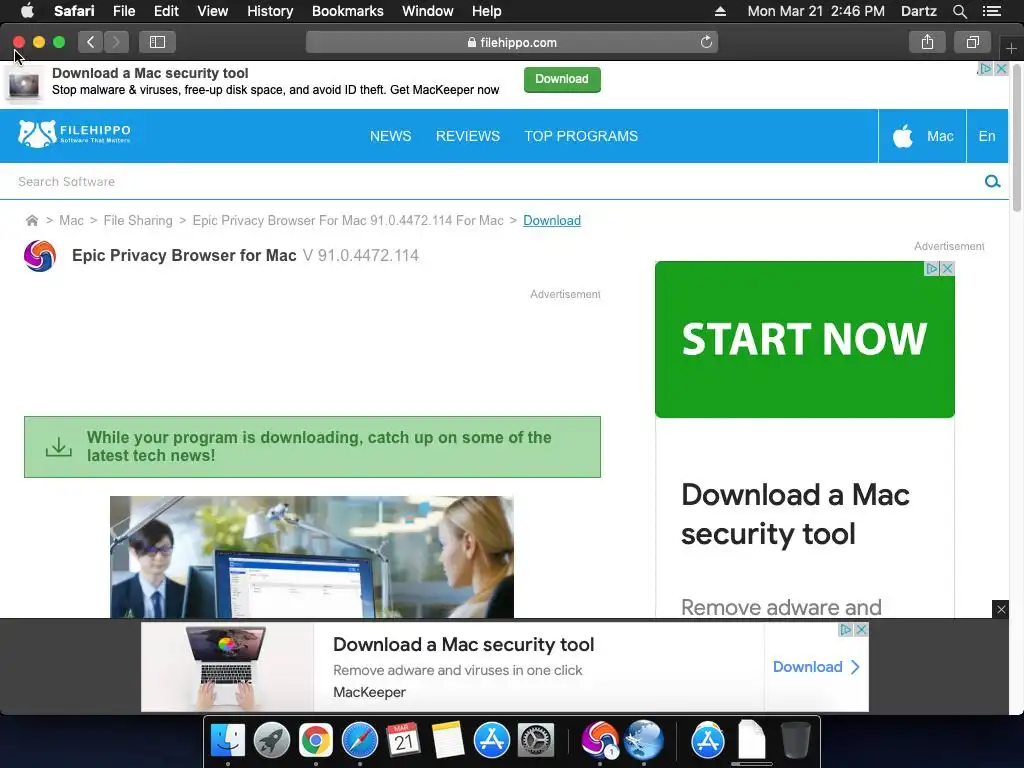The width and height of the screenshot is (1024, 768).
Task: Open Launchpad from the Dock
Action: [x=272, y=741]
